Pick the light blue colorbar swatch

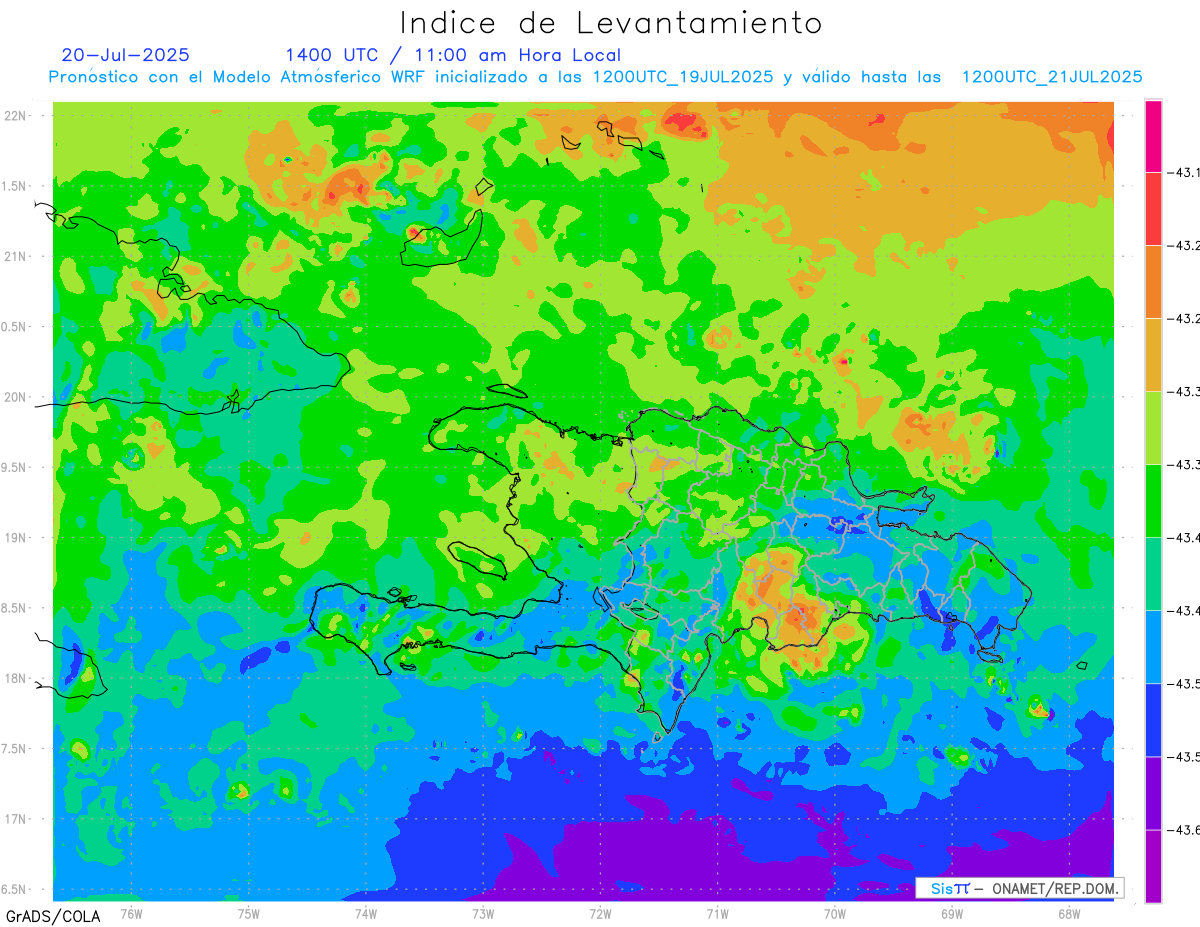[x=1153, y=647]
